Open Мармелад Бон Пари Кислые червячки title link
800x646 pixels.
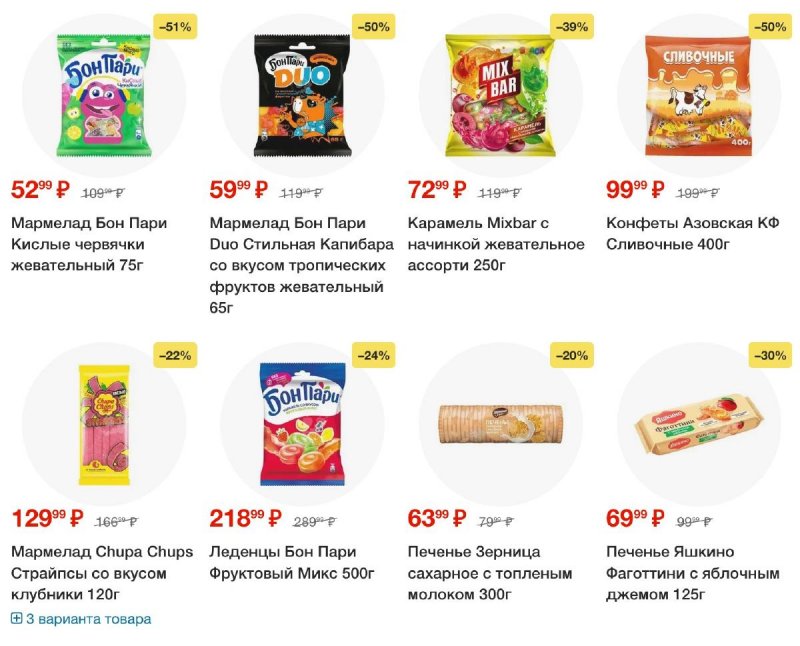(89, 244)
